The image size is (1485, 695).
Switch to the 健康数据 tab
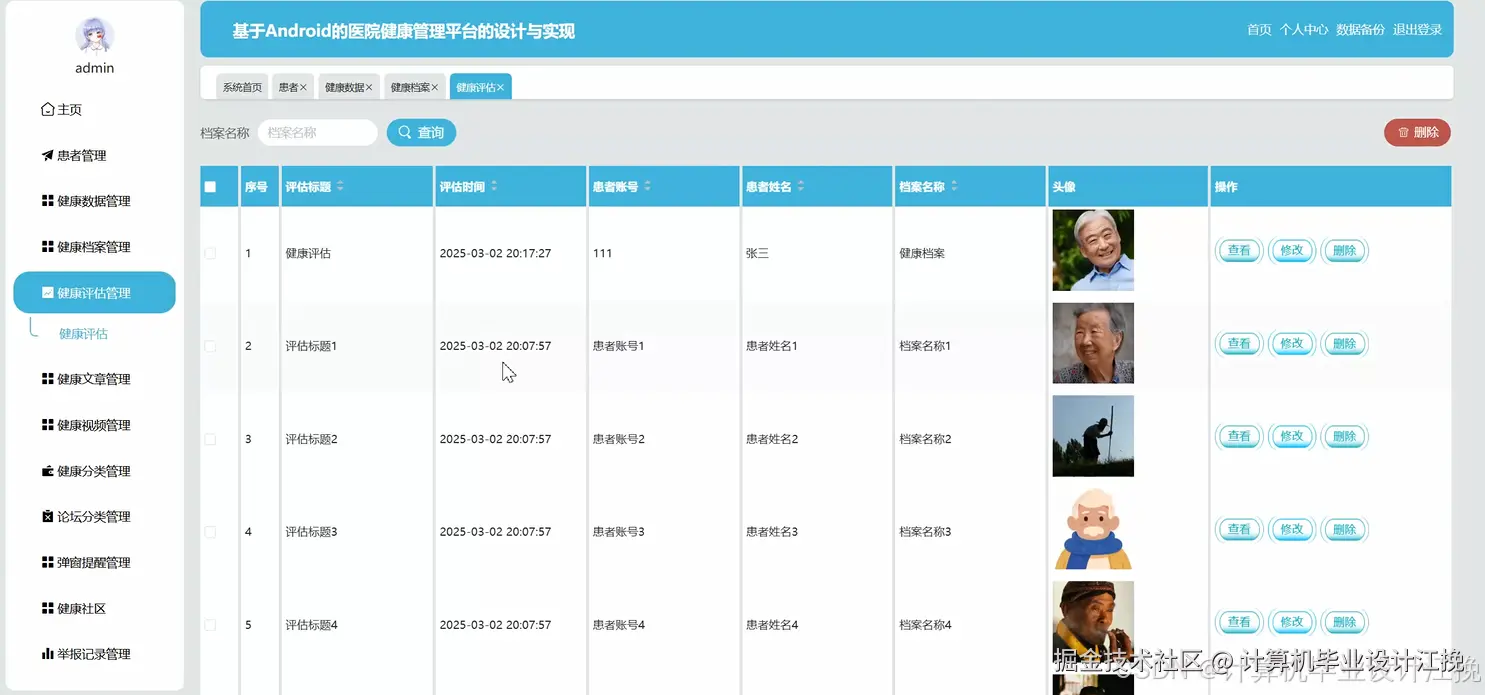pos(344,87)
